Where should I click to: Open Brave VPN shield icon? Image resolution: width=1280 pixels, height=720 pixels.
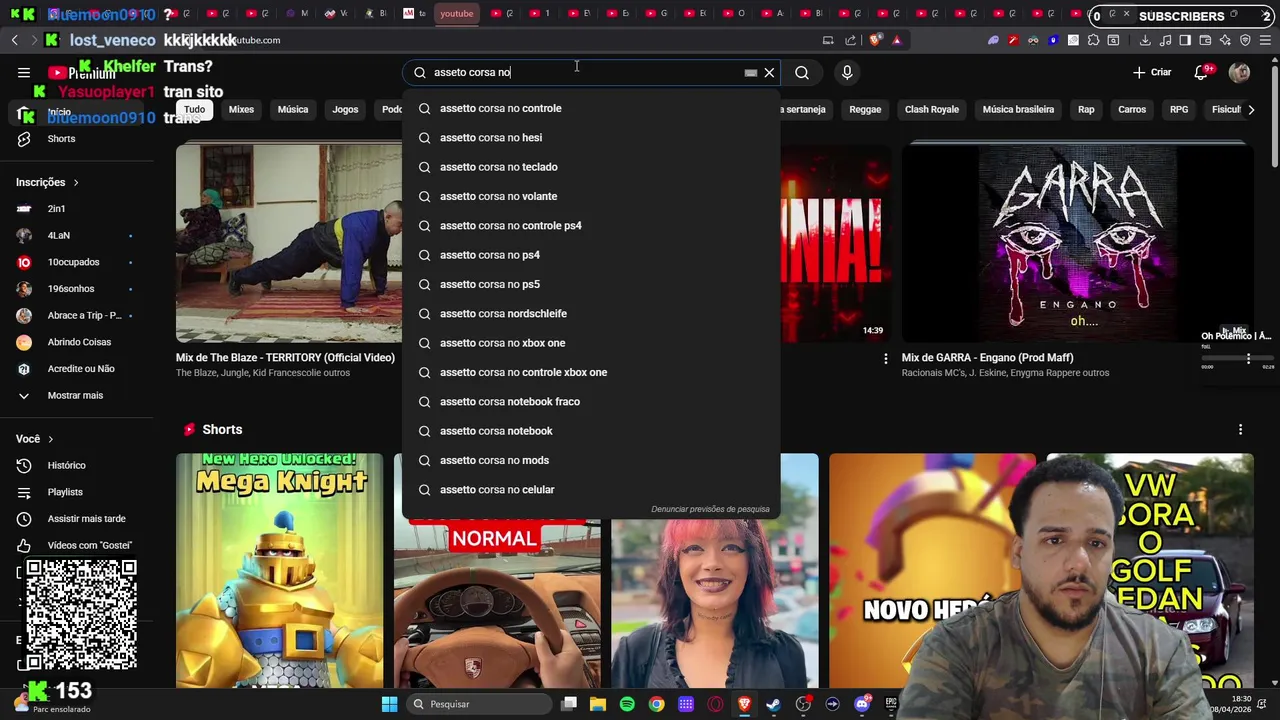(1245, 40)
